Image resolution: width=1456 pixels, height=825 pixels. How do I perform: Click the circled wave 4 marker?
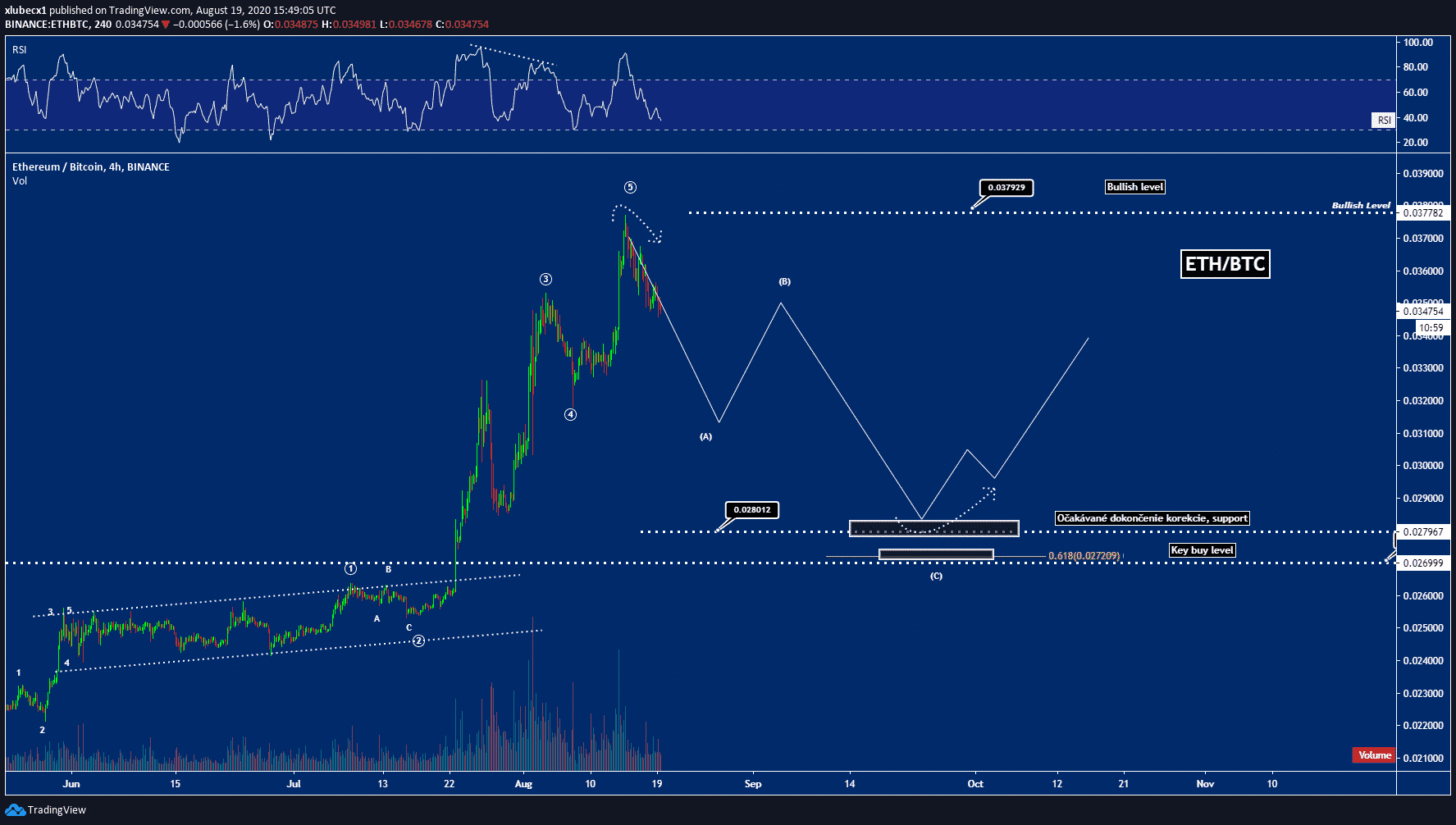click(570, 415)
